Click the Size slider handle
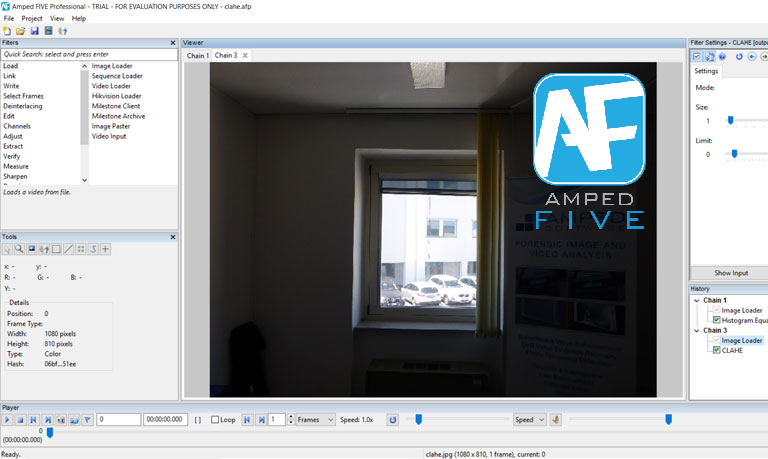Screen dimensions: 768x459 pos(730,121)
